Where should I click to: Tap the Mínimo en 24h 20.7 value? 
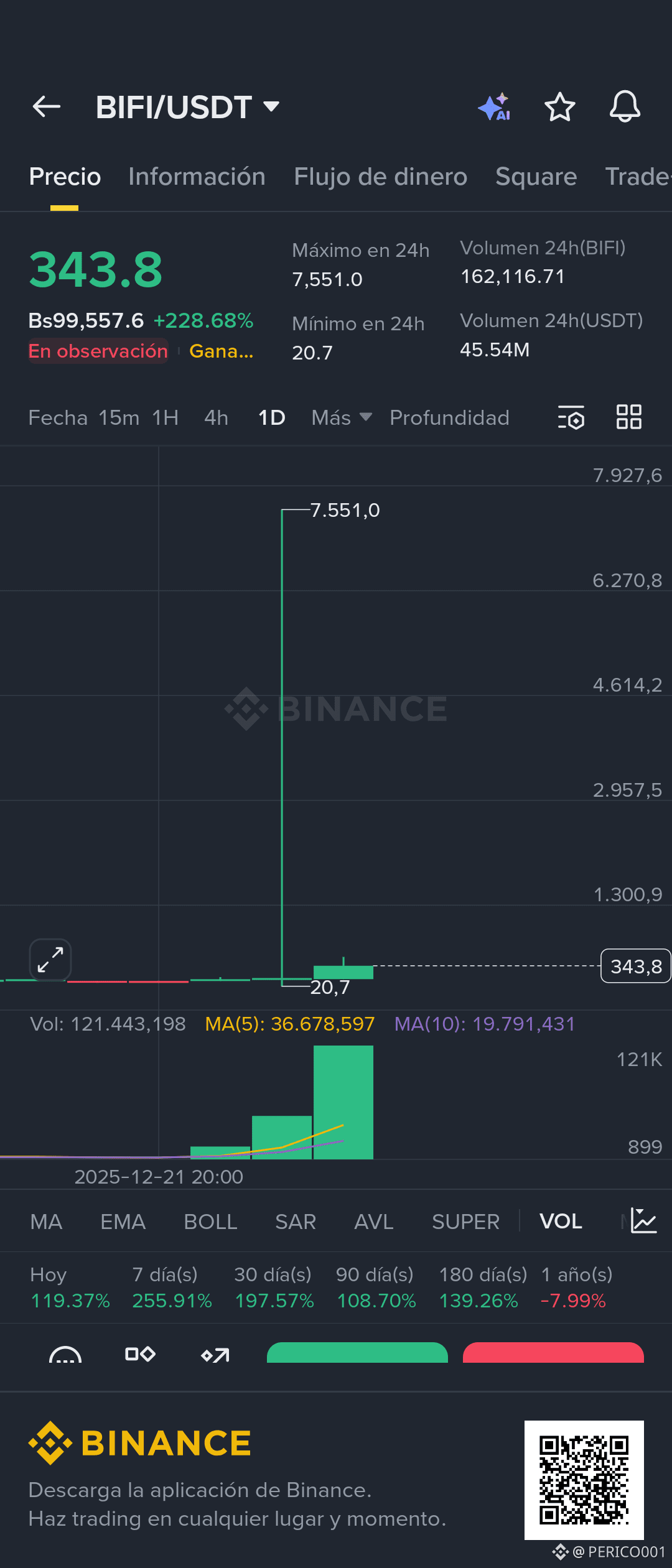[312, 353]
